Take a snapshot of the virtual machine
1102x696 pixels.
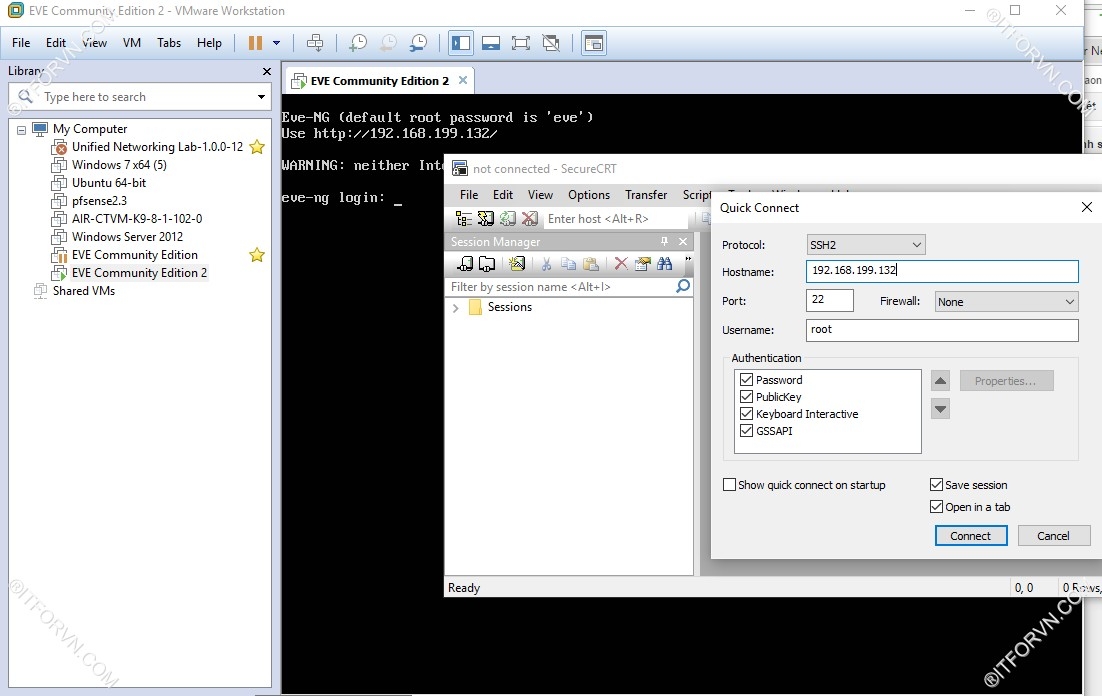tap(357, 43)
